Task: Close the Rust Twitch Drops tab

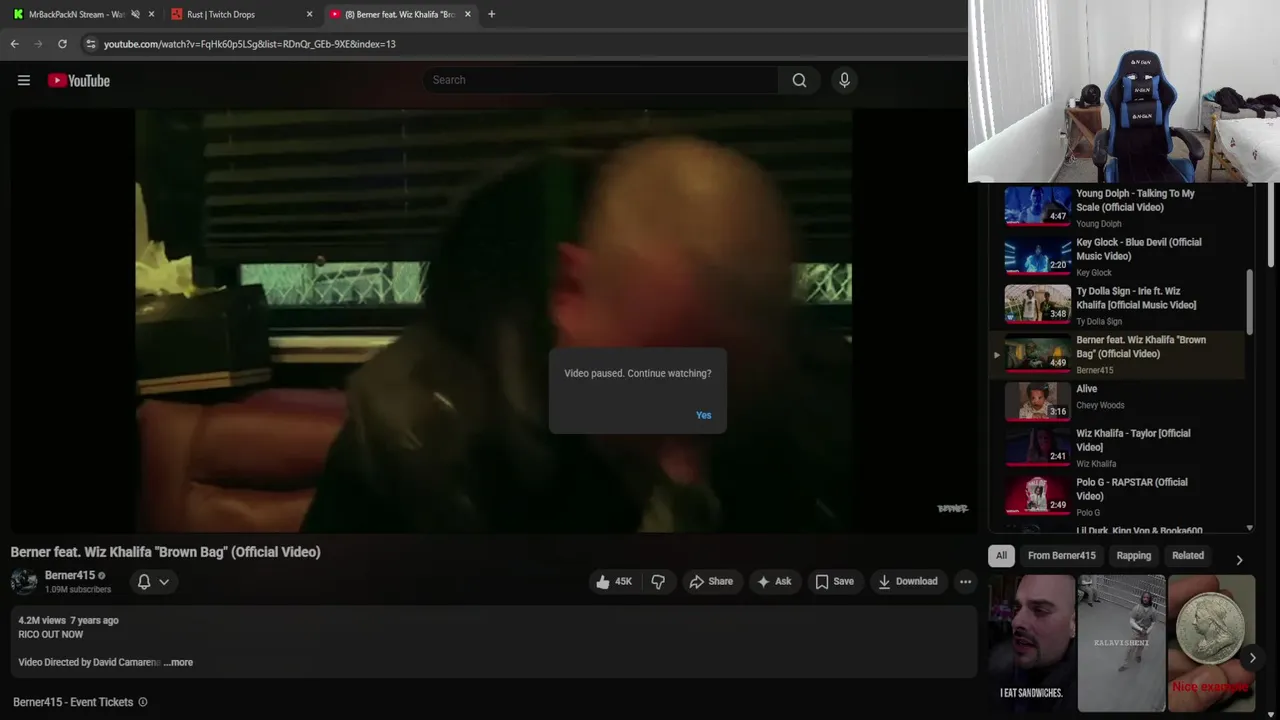Action: click(x=309, y=14)
